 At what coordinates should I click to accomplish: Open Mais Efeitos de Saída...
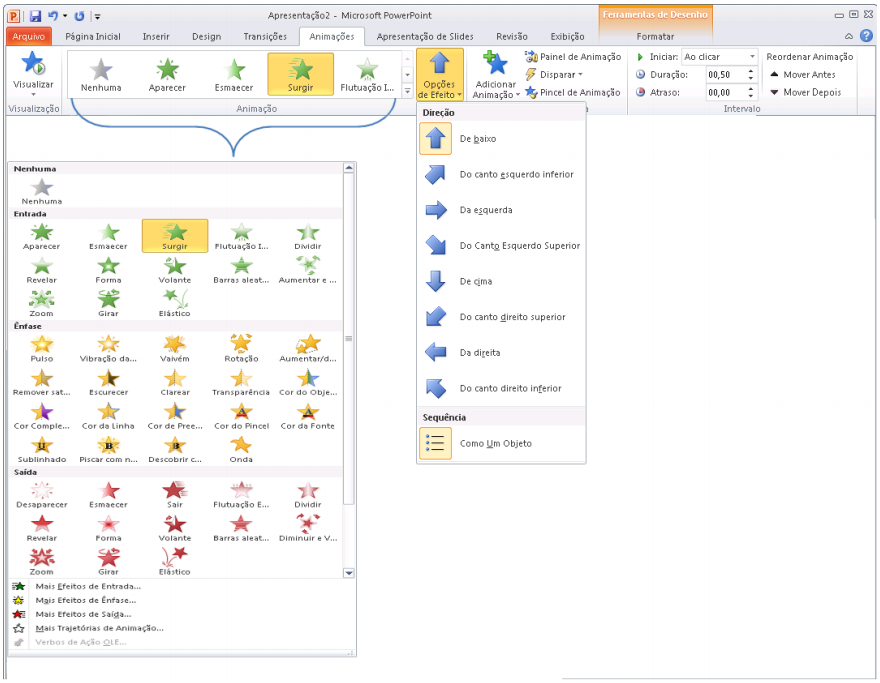83,615
